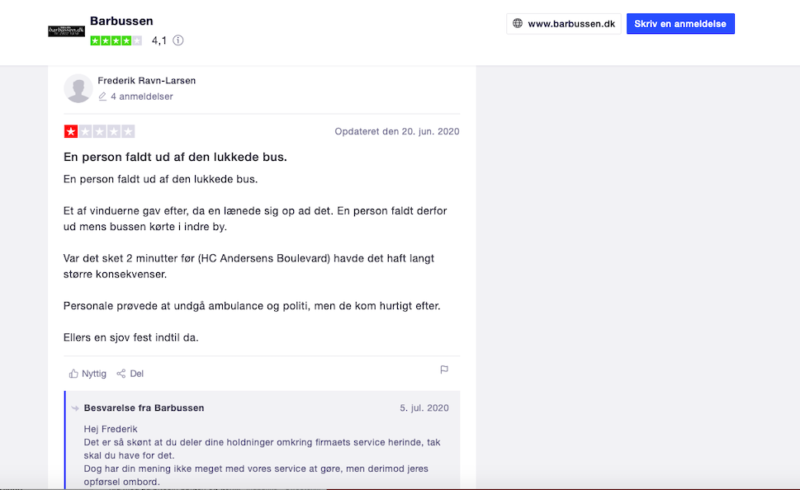Image resolution: width=800 pixels, height=490 pixels.
Task: Open Frederik Ravn-Larsen's profile avatar
Action: click(78, 88)
